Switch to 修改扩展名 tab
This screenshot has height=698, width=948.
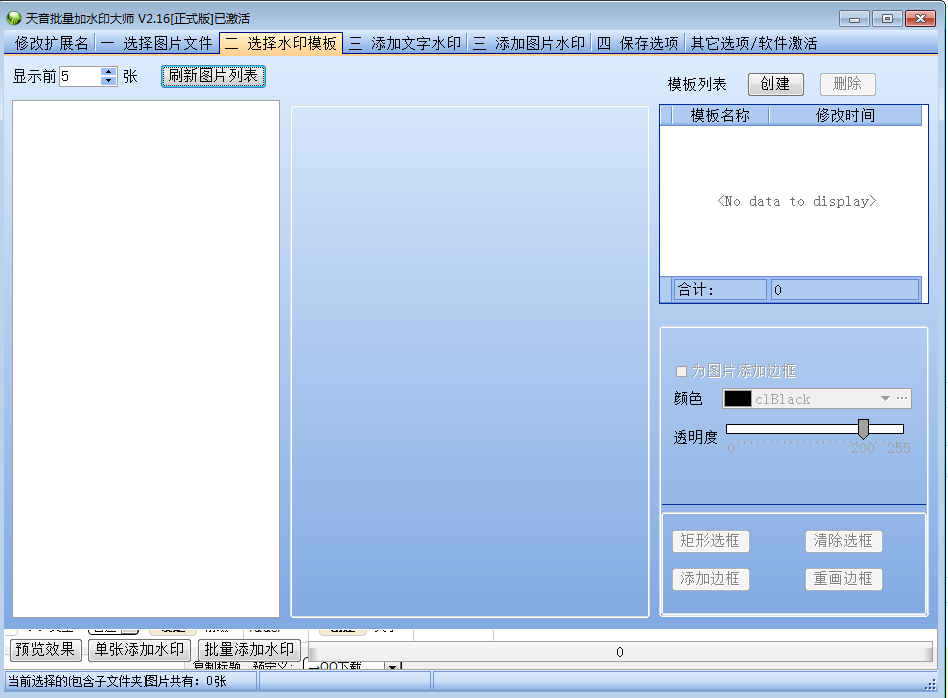[x=52, y=43]
